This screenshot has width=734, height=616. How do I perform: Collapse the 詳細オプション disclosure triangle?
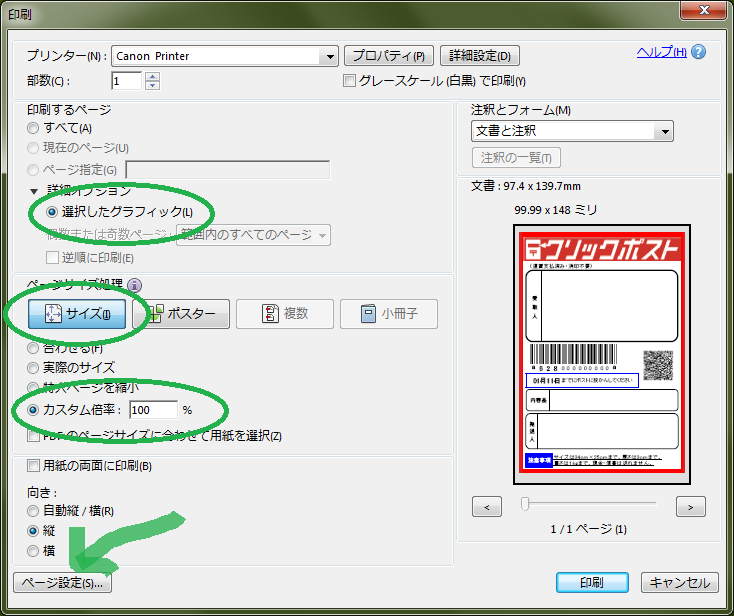34,191
